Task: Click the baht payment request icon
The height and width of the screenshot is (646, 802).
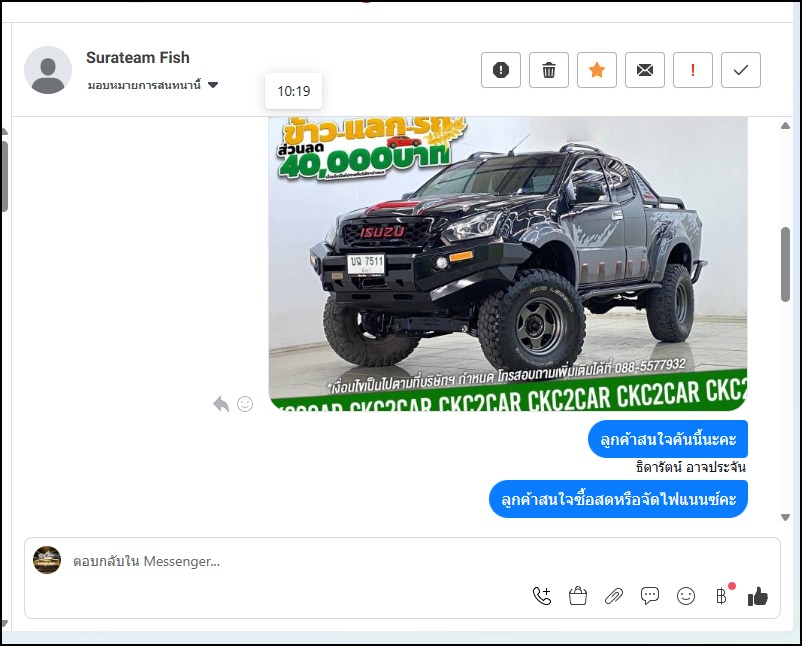Action: 722,596
